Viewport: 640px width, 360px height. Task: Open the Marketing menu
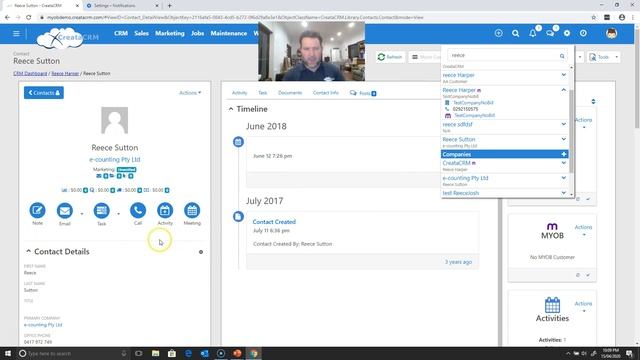pyautogui.click(x=170, y=33)
